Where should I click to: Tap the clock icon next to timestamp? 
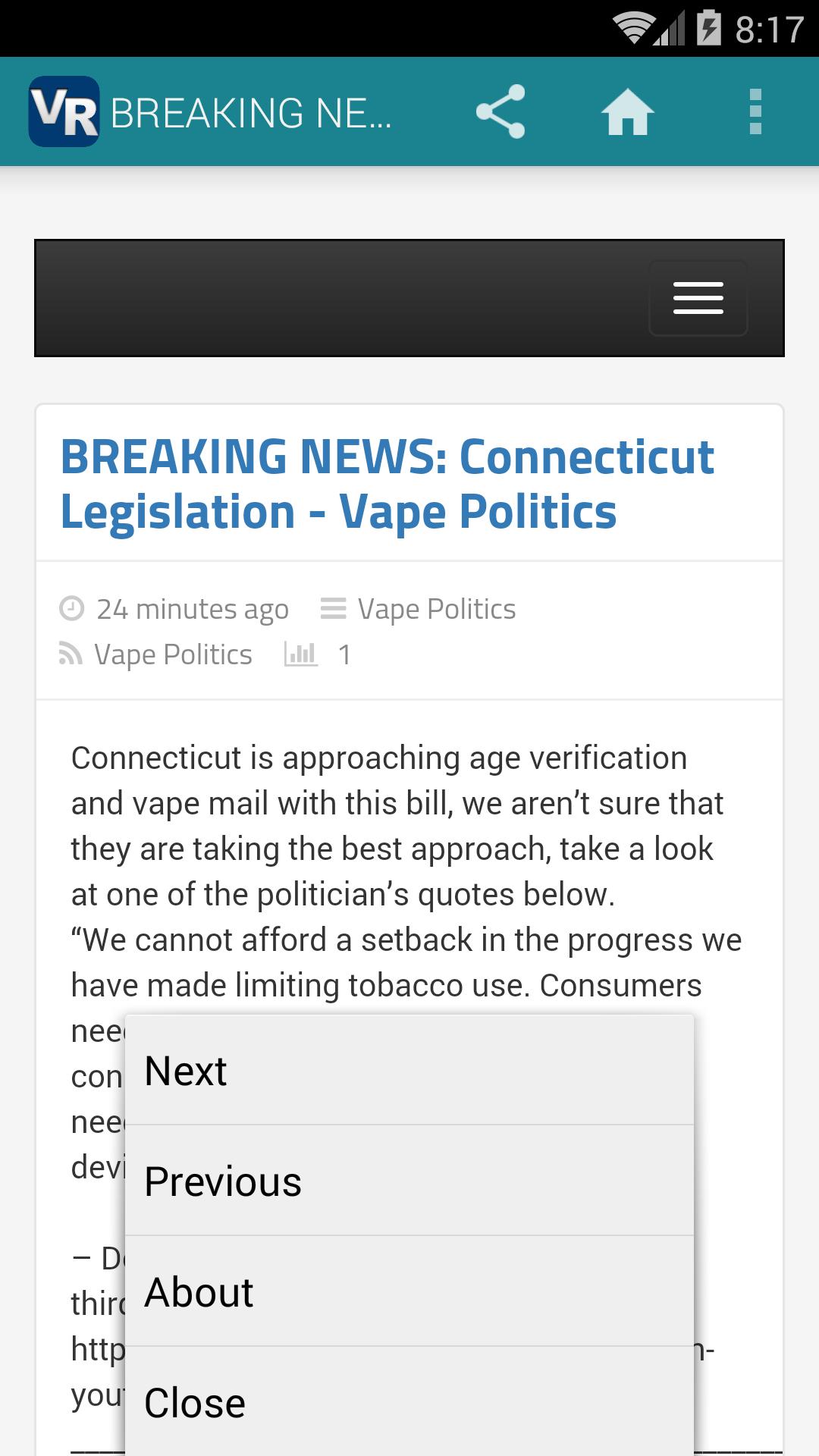coord(71,608)
